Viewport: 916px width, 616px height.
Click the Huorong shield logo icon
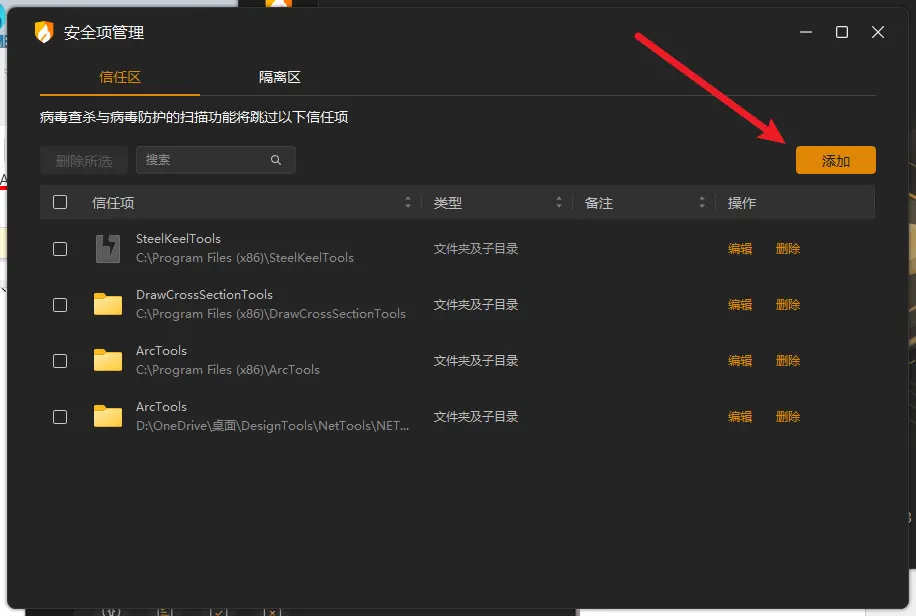[44, 32]
